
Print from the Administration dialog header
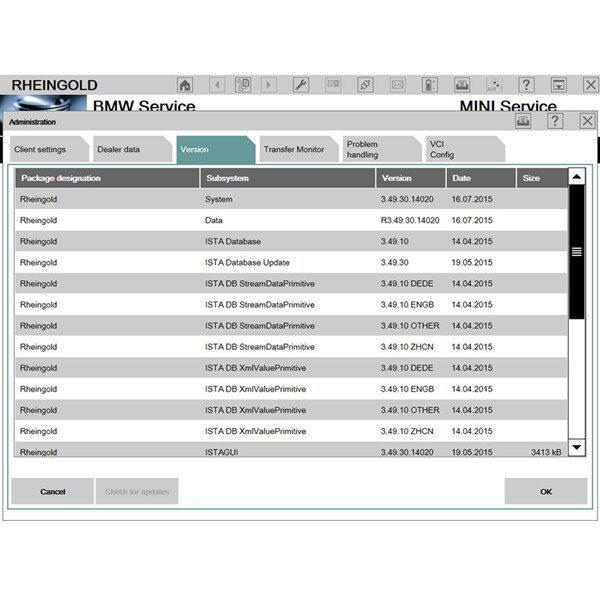[x=523, y=121]
